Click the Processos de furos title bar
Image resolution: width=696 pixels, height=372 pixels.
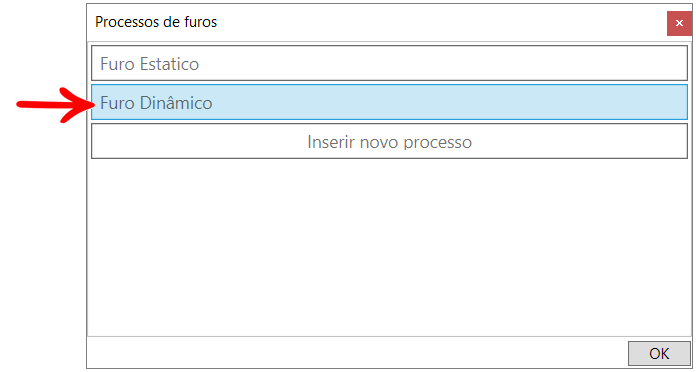[x=377, y=22]
